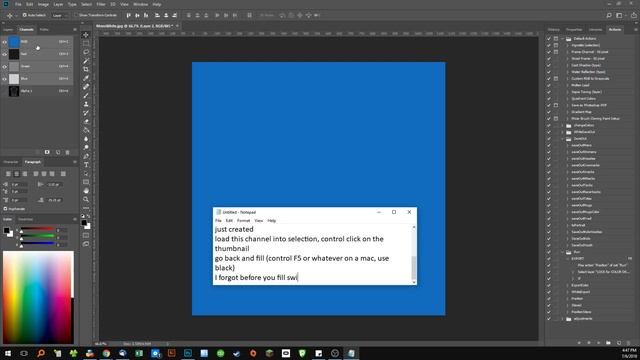
Task: Click the foreground color swatch in toolbox
Action: (x=84, y=223)
